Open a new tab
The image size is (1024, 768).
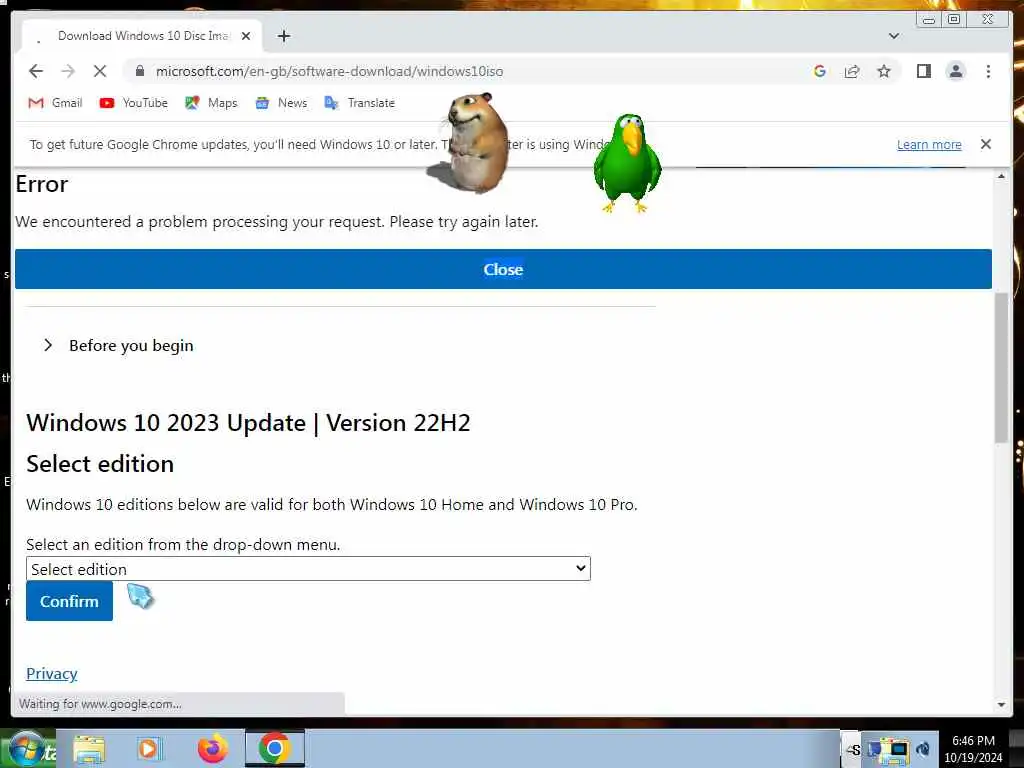coord(283,36)
